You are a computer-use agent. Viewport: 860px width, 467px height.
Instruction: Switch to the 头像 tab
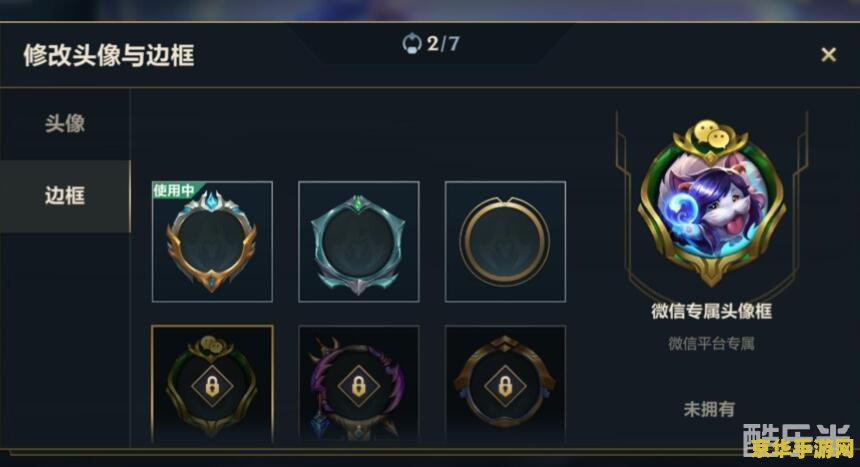[x=65, y=123]
